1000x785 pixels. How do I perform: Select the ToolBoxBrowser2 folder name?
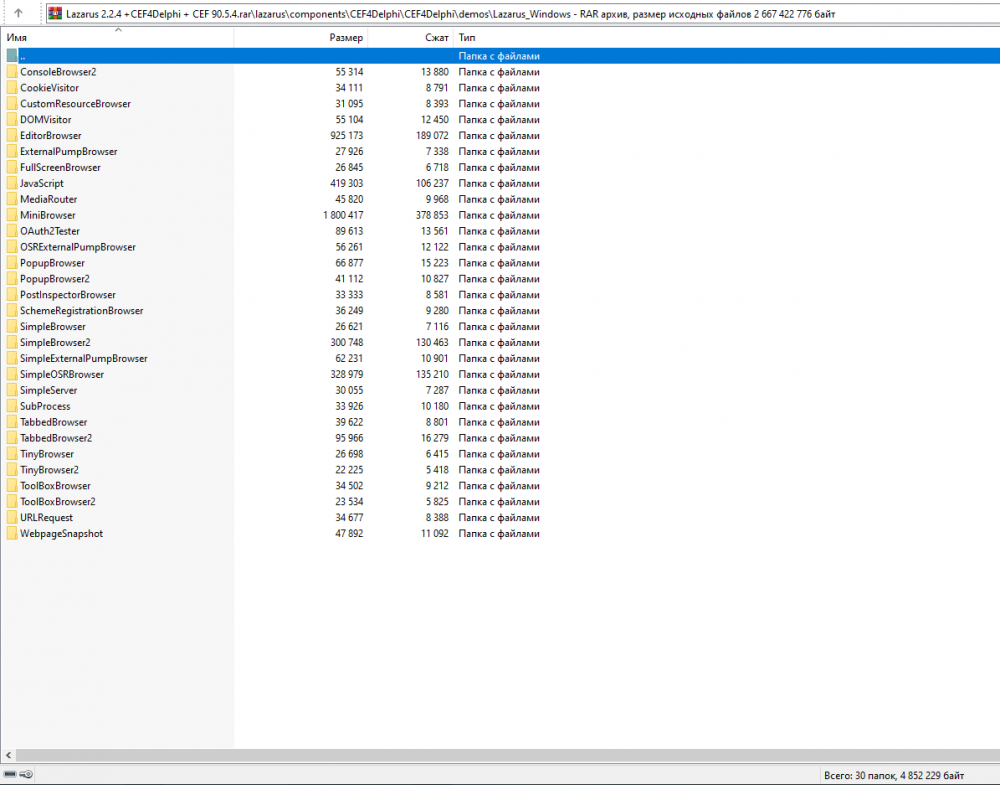click(x=58, y=502)
